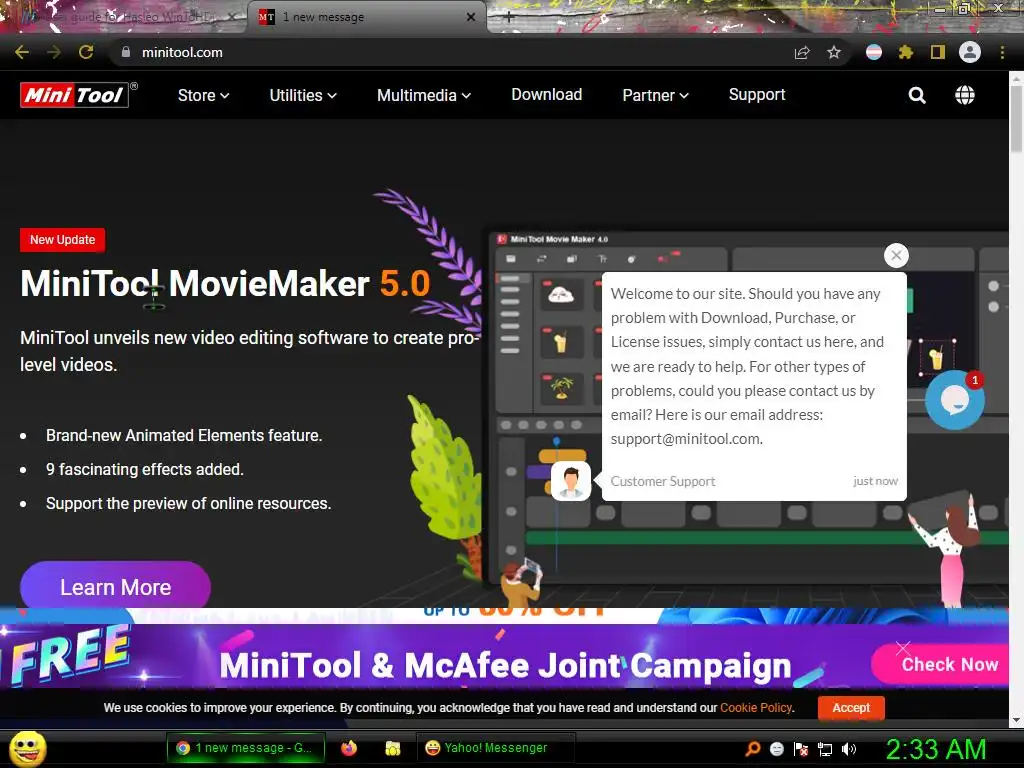Click the MiniTool MovieMaker 5.0 headline

point(225,283)
